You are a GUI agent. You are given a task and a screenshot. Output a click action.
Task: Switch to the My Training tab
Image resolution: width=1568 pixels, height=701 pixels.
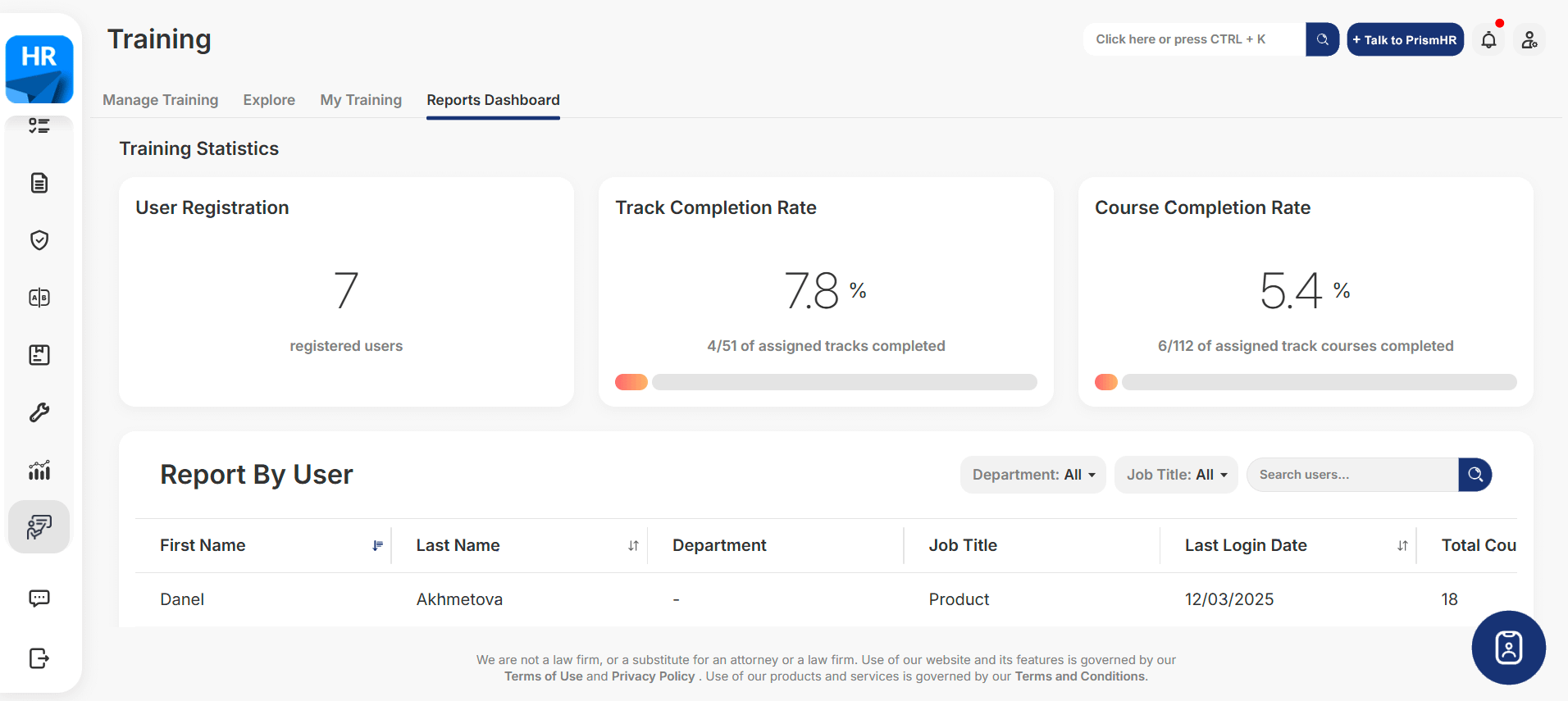point(361,100)
